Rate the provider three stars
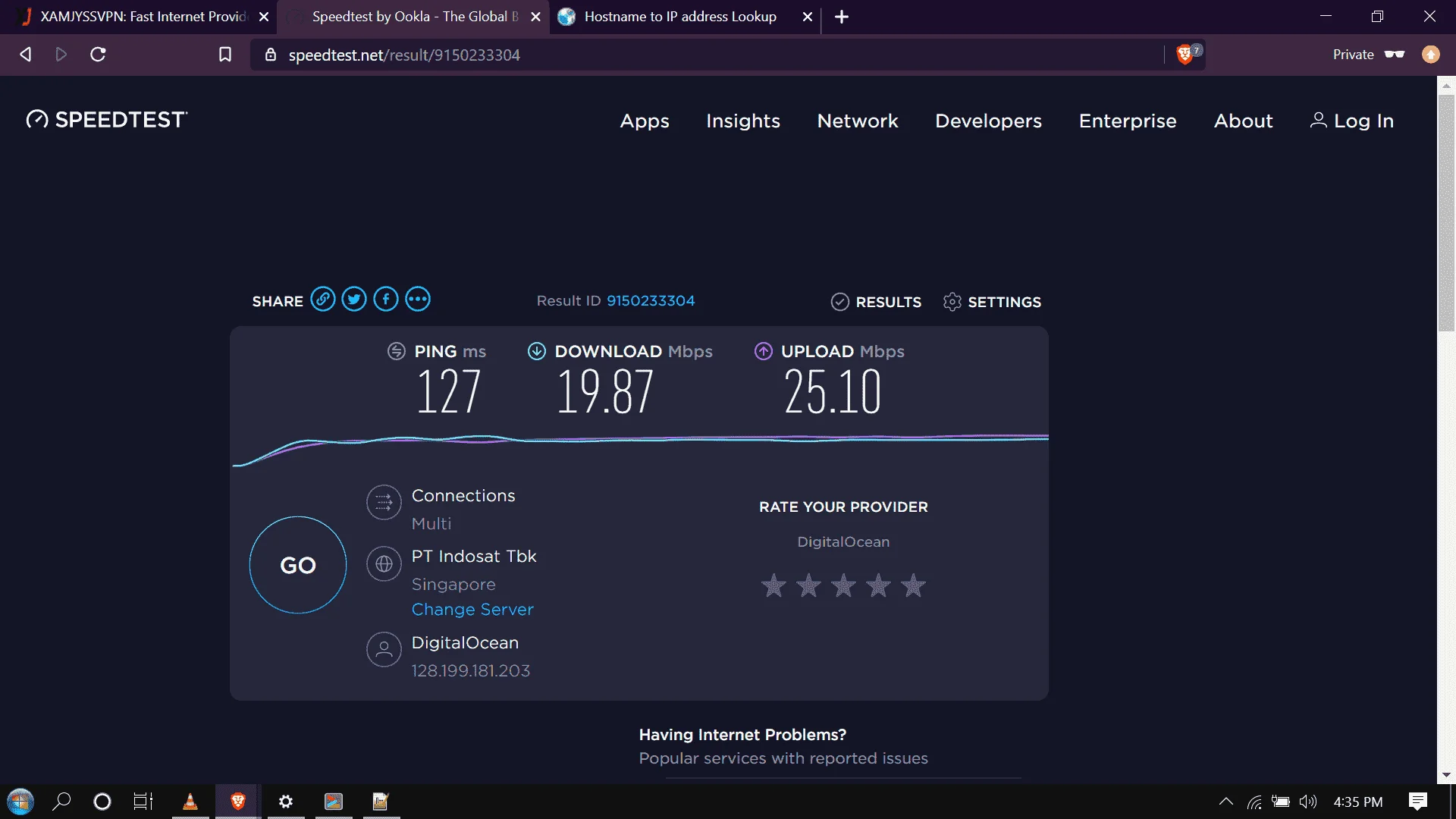1456x819 pixels. pyautogui.click(x=843, y=585)
